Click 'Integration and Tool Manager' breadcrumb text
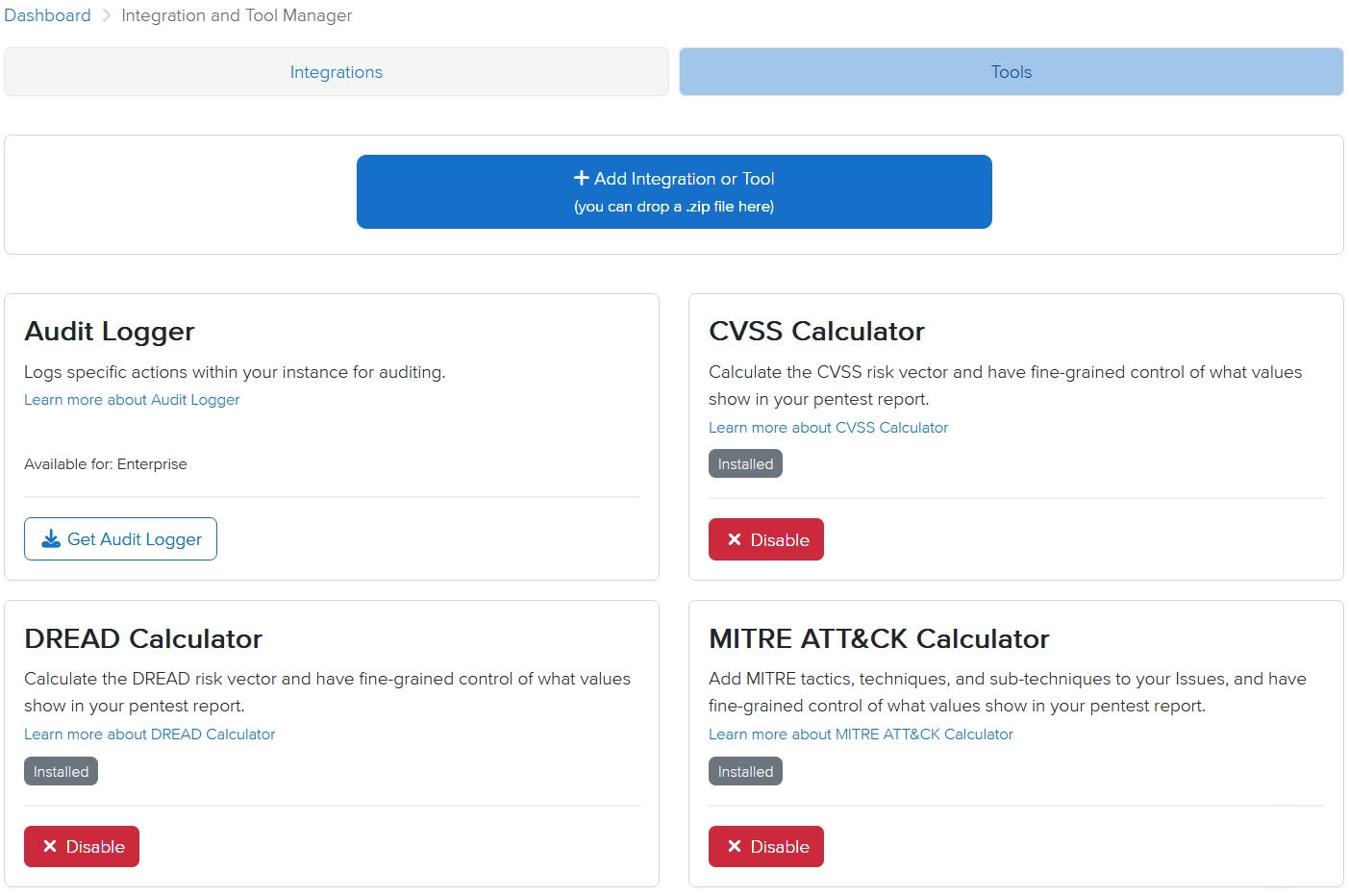Viewport: 1349px width, 896px height. (x=237, y=15)
